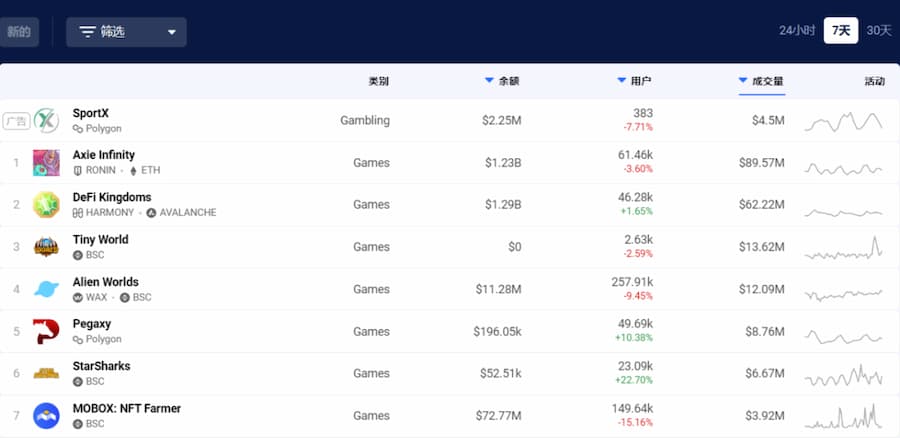Click the Games category in the Pegaxy row
The width and height of the screenshot is (900, 438).
pyautogui.click(x=371, y=332)
